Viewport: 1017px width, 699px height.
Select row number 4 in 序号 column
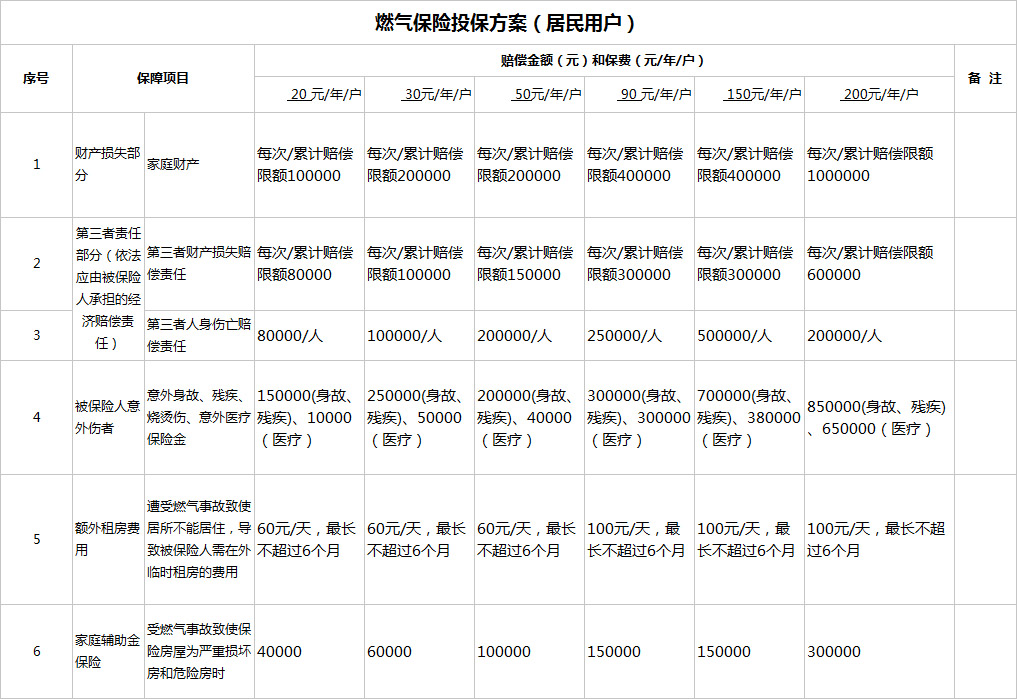[36, 418]
